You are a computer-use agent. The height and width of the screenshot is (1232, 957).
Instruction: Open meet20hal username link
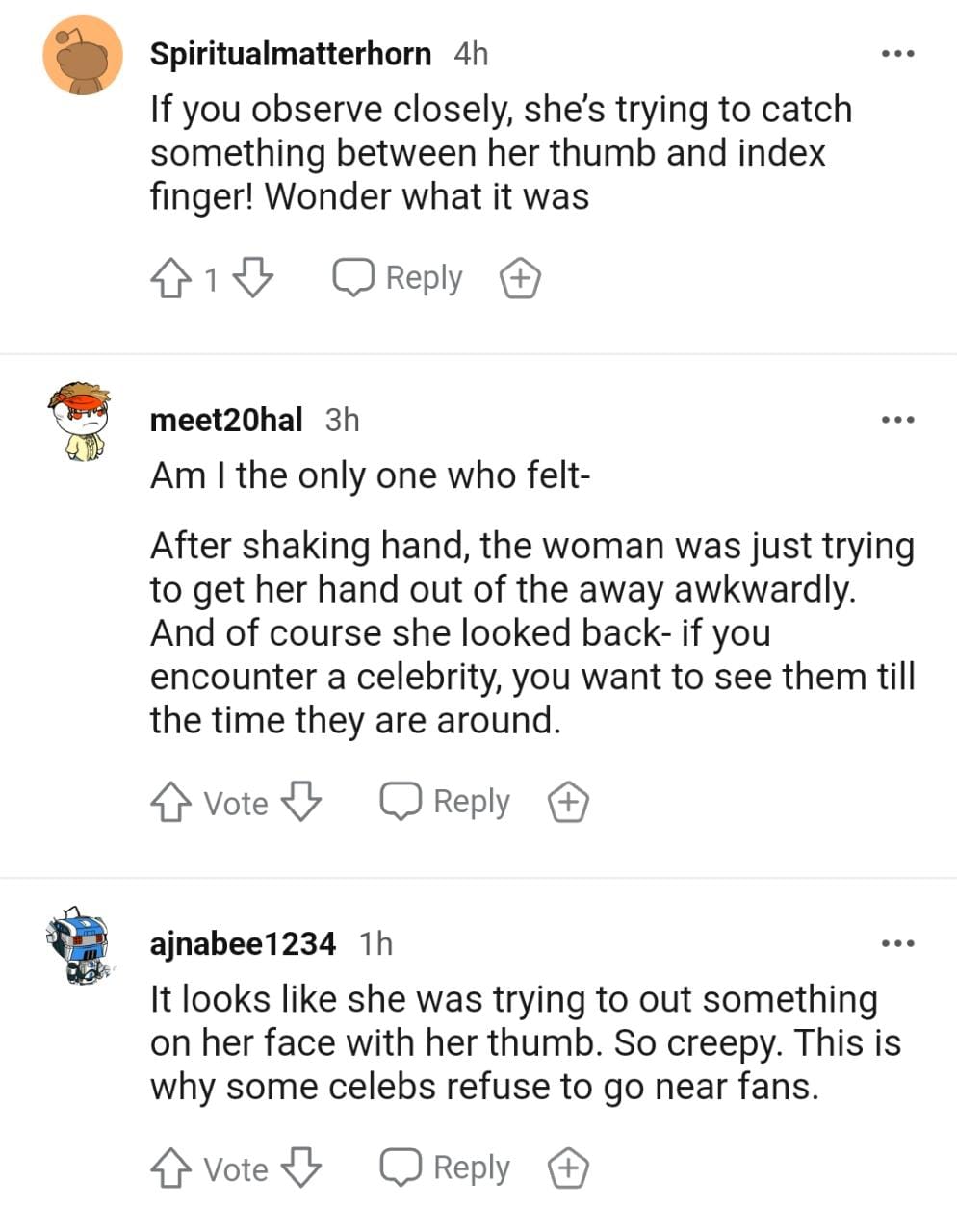point(226,420)
